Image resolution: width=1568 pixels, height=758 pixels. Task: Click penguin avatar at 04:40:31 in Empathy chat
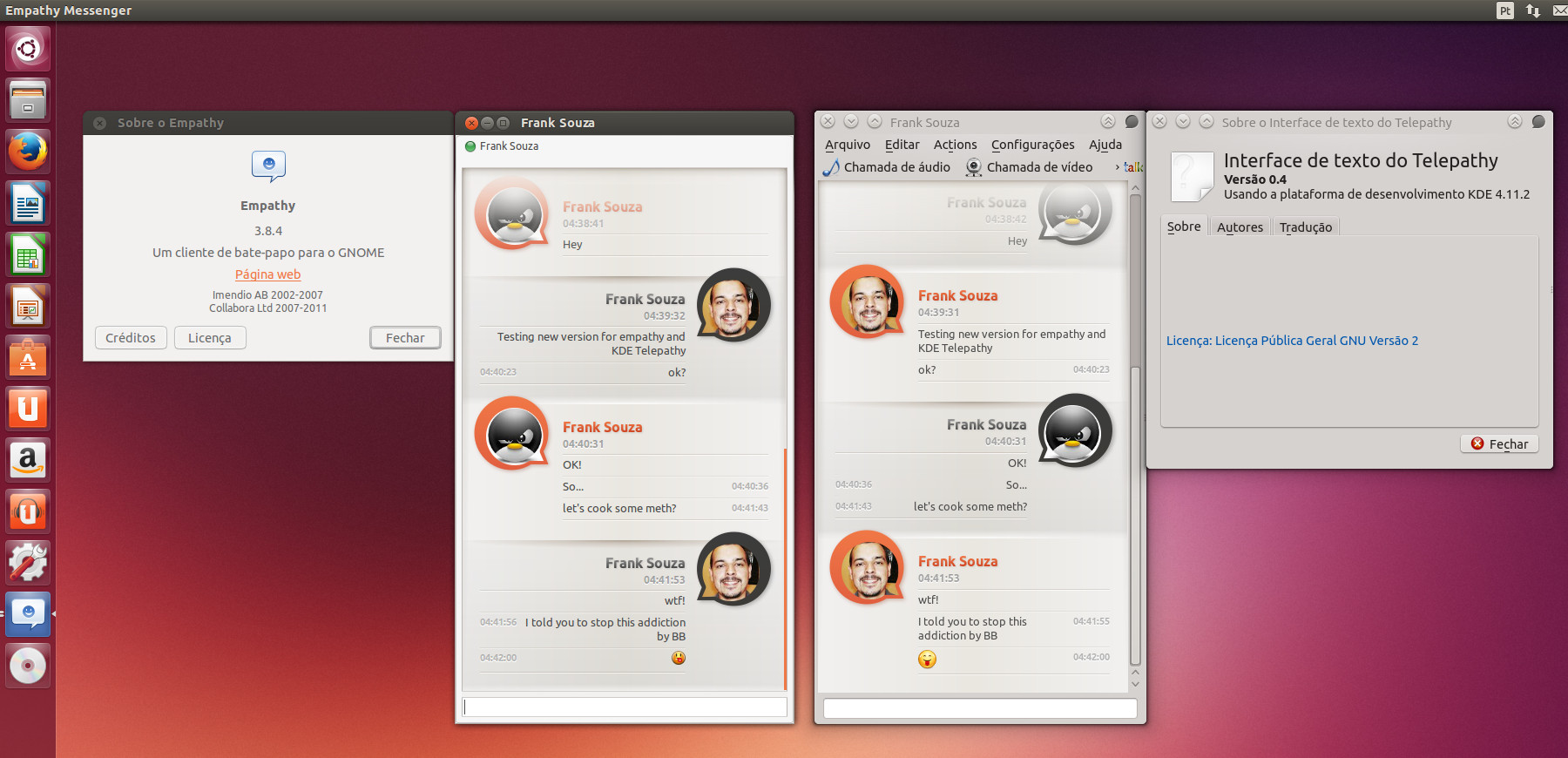(512, 433)
